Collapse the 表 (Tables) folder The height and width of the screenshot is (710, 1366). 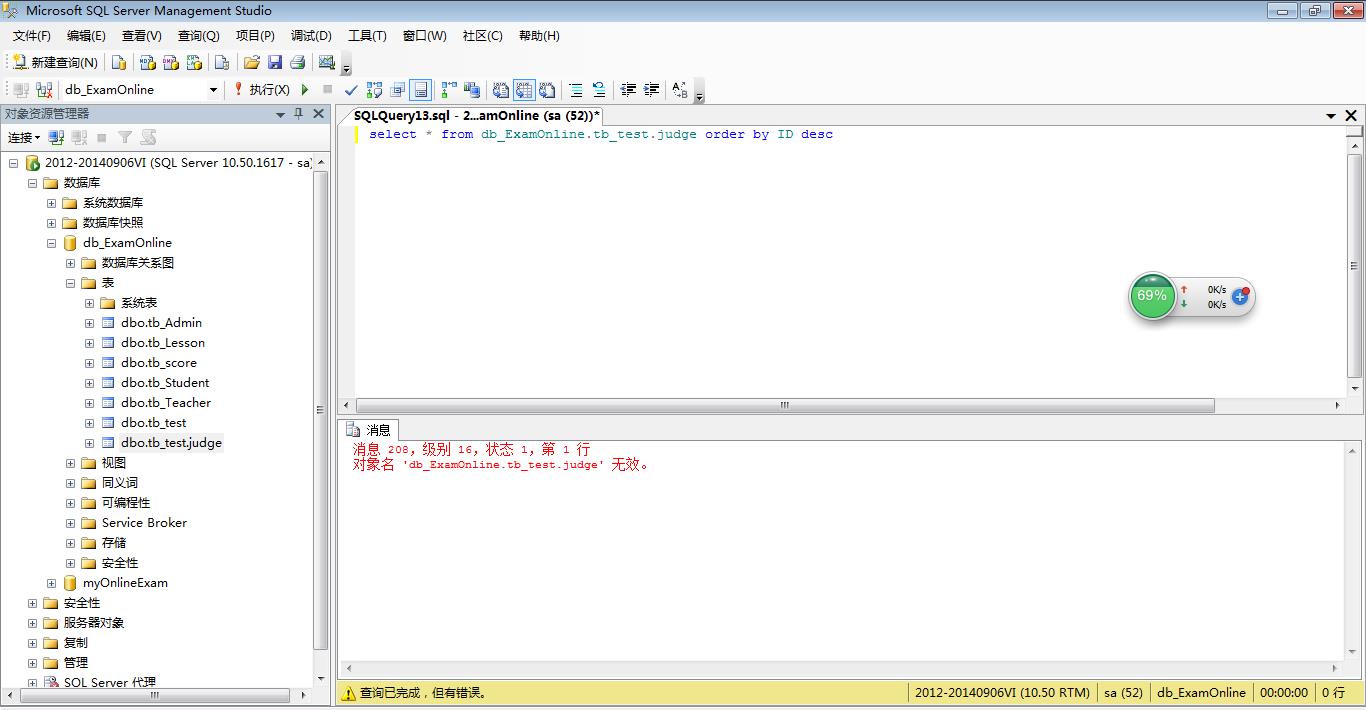coord(70,283)
